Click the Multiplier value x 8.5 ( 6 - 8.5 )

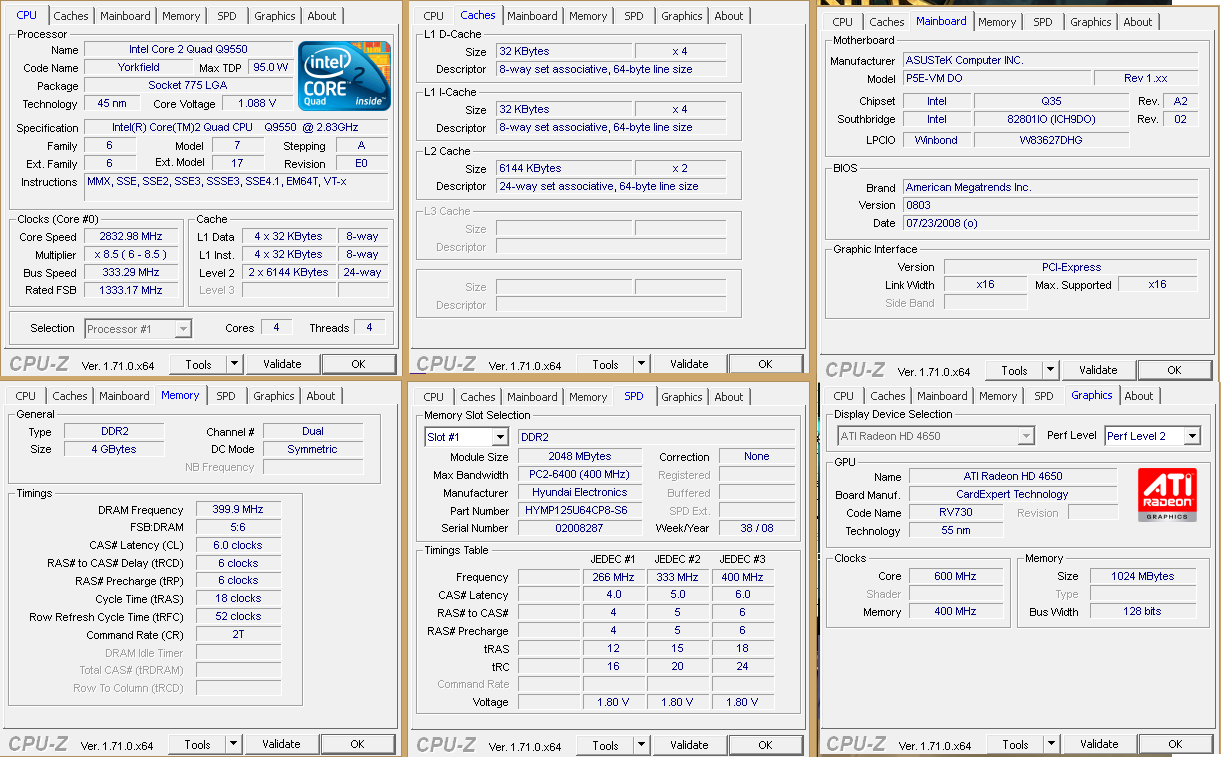pos(130,255)
